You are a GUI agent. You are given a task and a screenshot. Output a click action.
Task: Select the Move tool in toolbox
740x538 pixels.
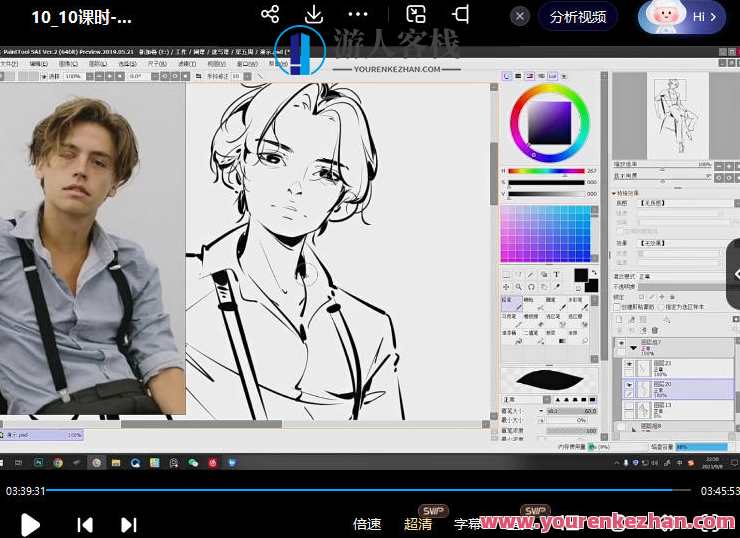pyautogui.click(x=505, y=287)
